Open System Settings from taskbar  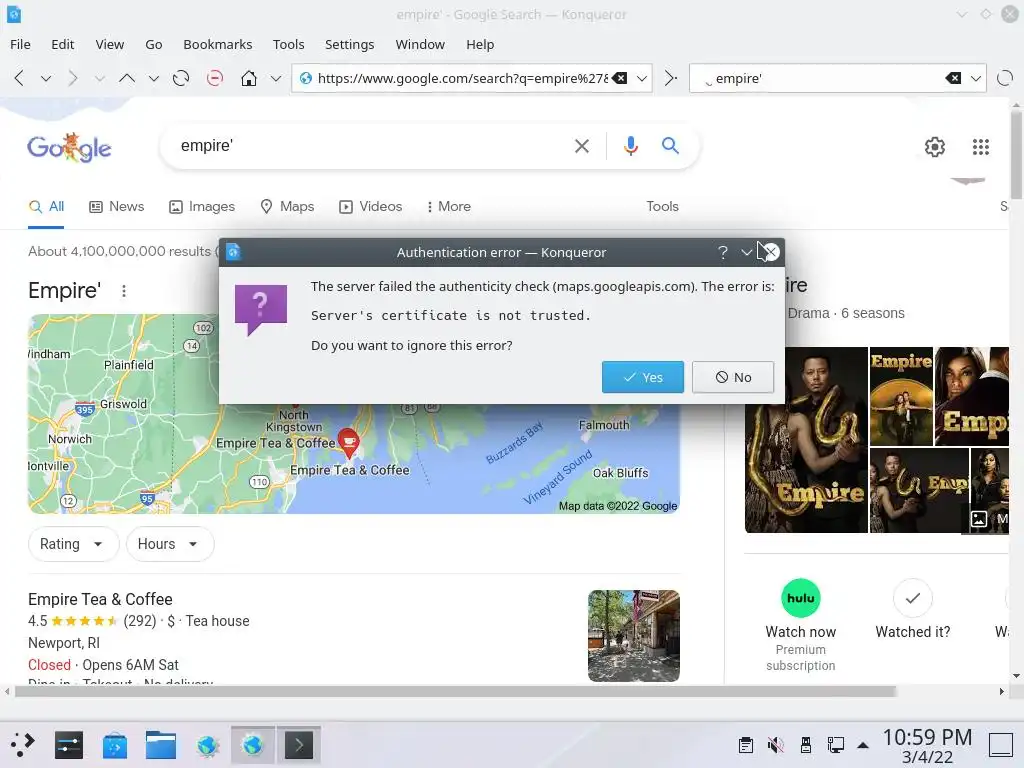click(x=69, y=744)
